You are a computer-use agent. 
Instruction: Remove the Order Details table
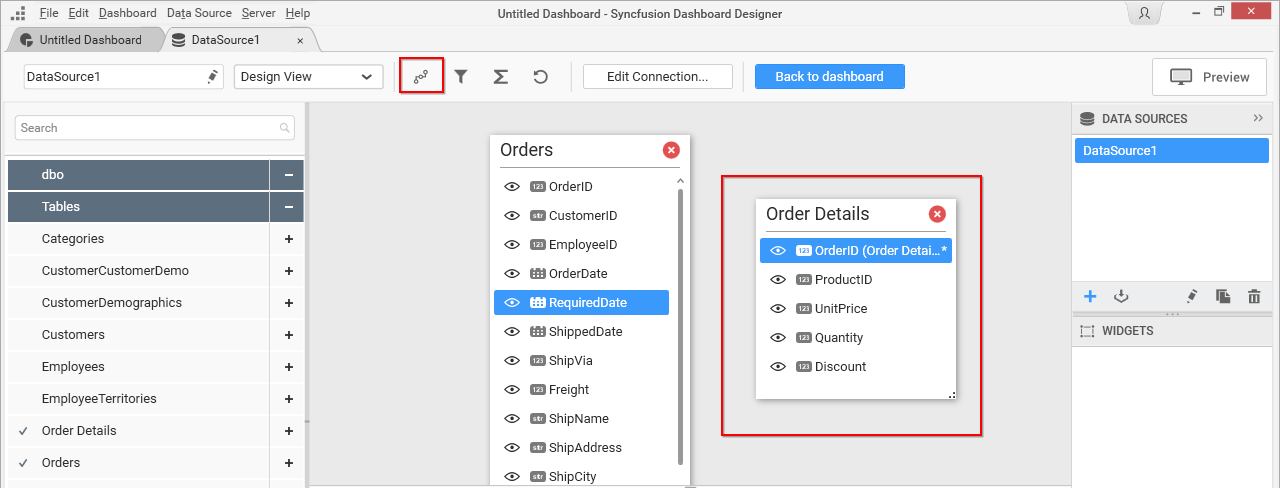937,214
